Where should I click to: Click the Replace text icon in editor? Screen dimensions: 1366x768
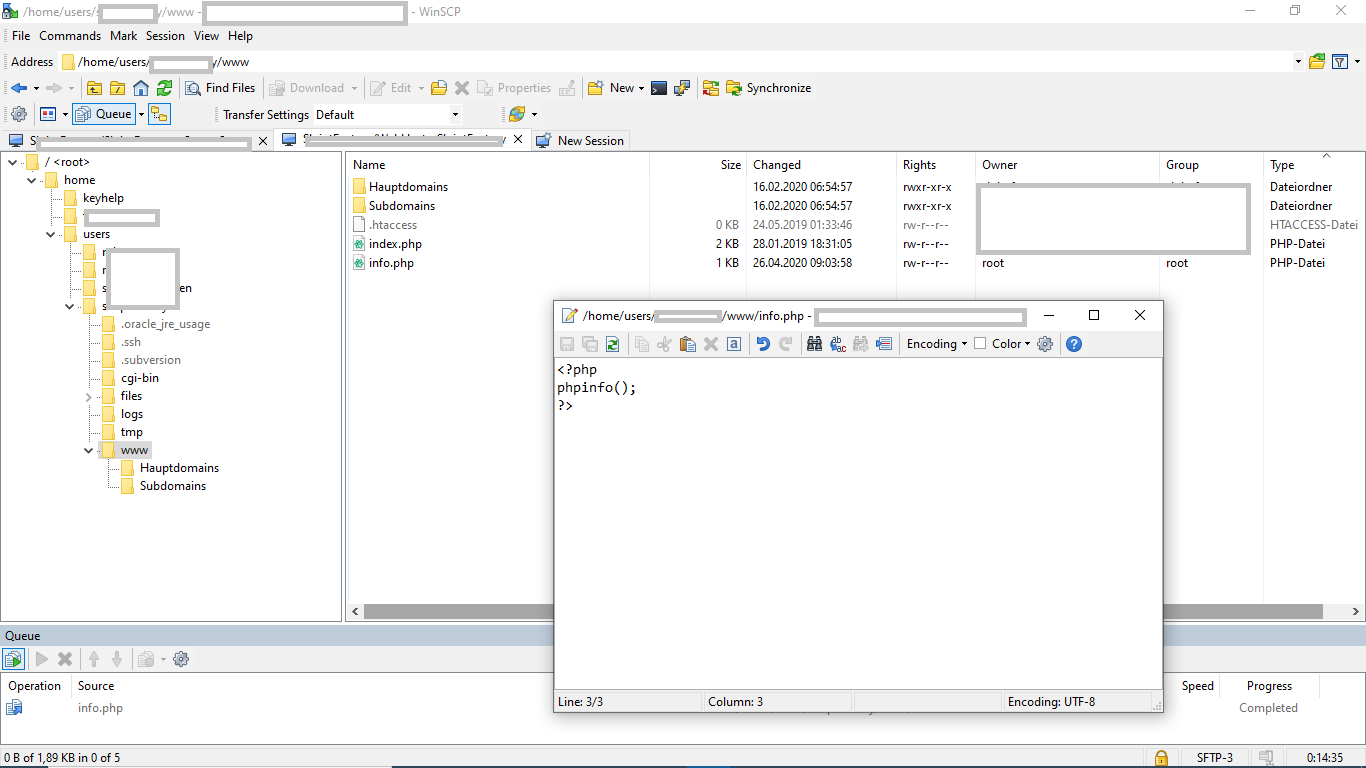point(837,344)
